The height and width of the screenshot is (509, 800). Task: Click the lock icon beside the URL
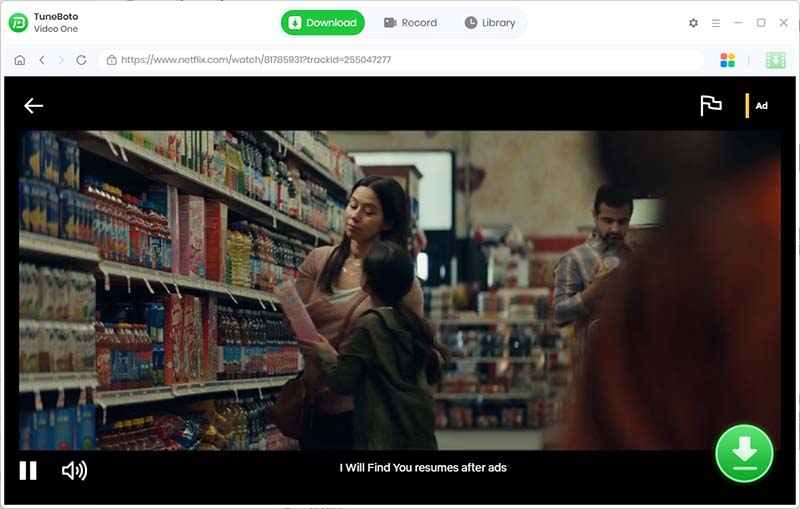(111, 60)
